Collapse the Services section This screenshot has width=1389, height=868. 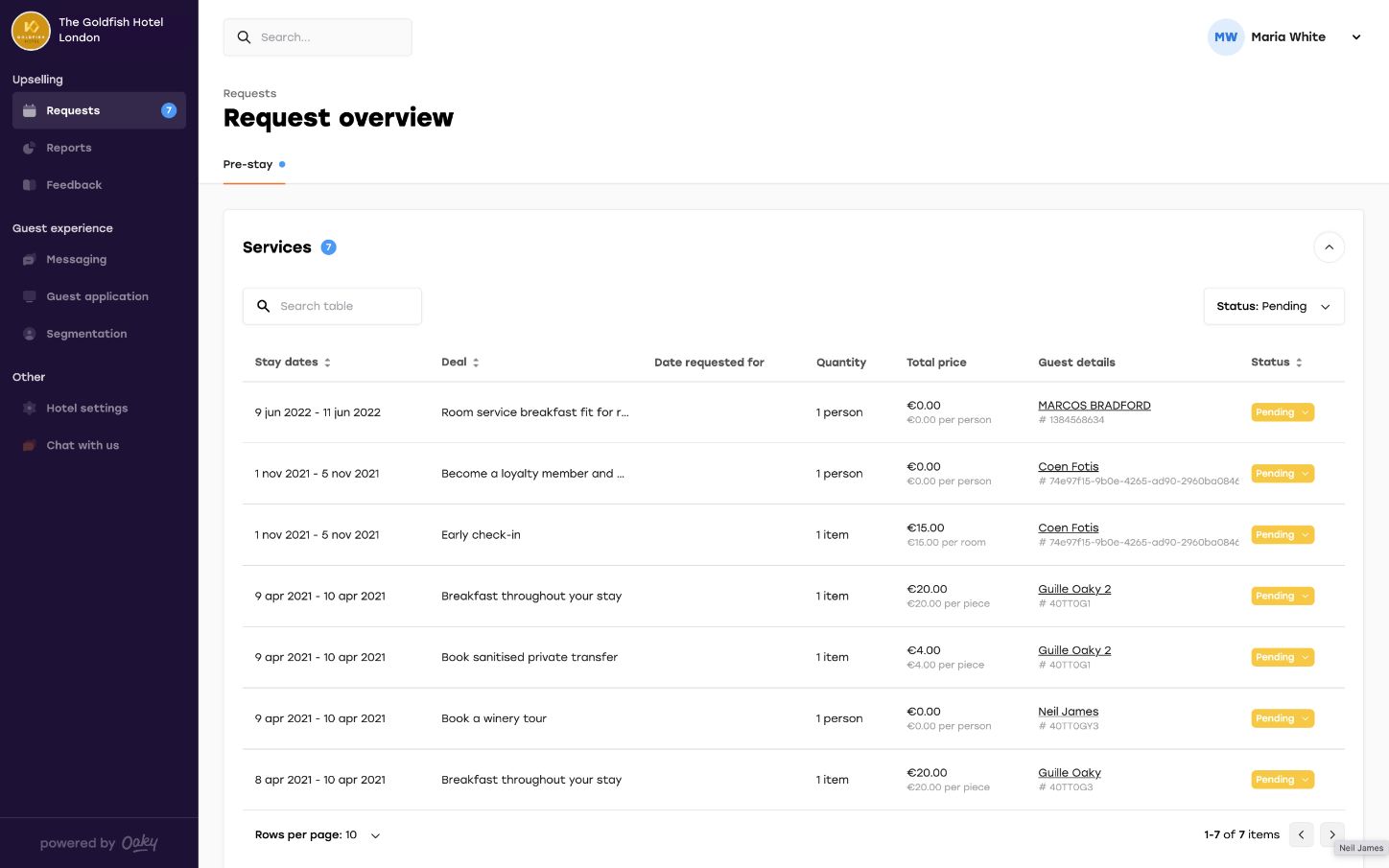(x=1329, y=247)
